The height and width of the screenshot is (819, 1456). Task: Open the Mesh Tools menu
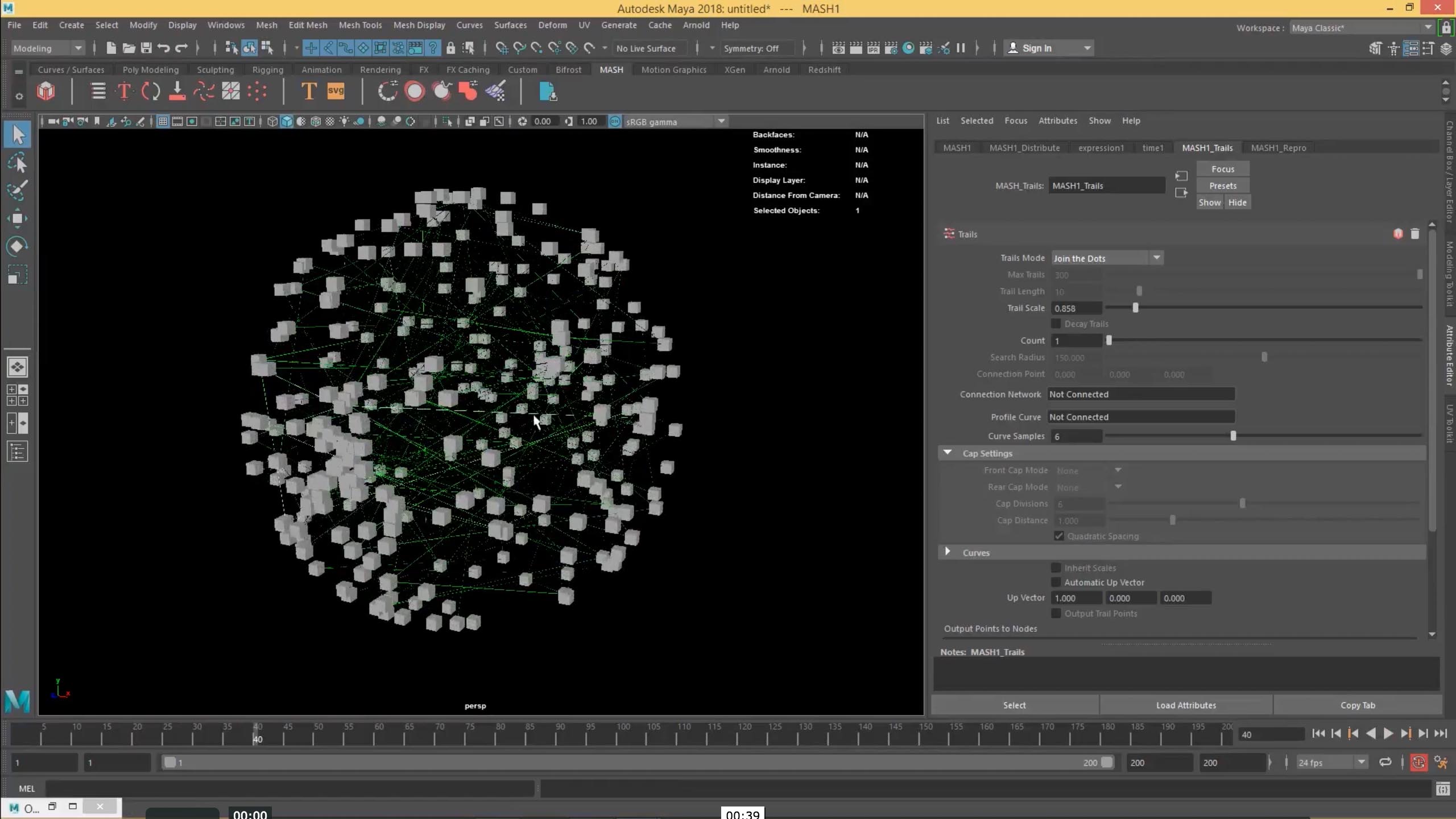point(360,25)
